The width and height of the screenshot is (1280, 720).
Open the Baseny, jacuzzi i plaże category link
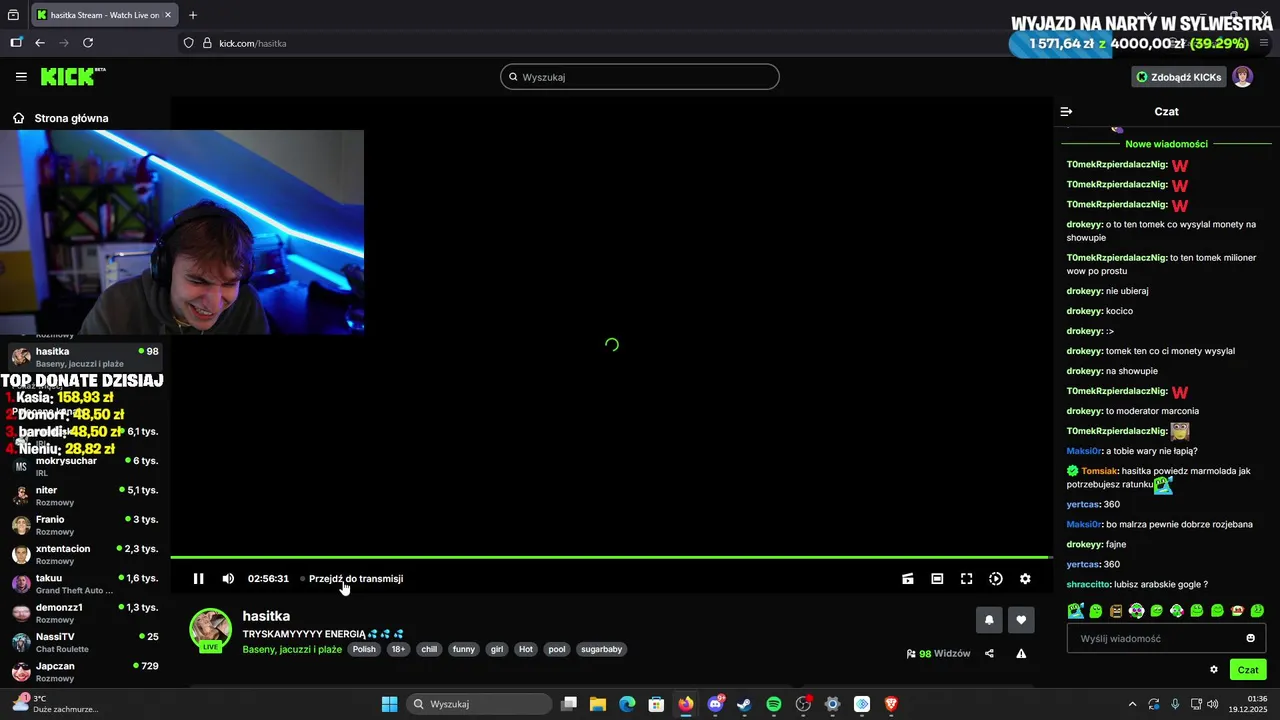292,649
